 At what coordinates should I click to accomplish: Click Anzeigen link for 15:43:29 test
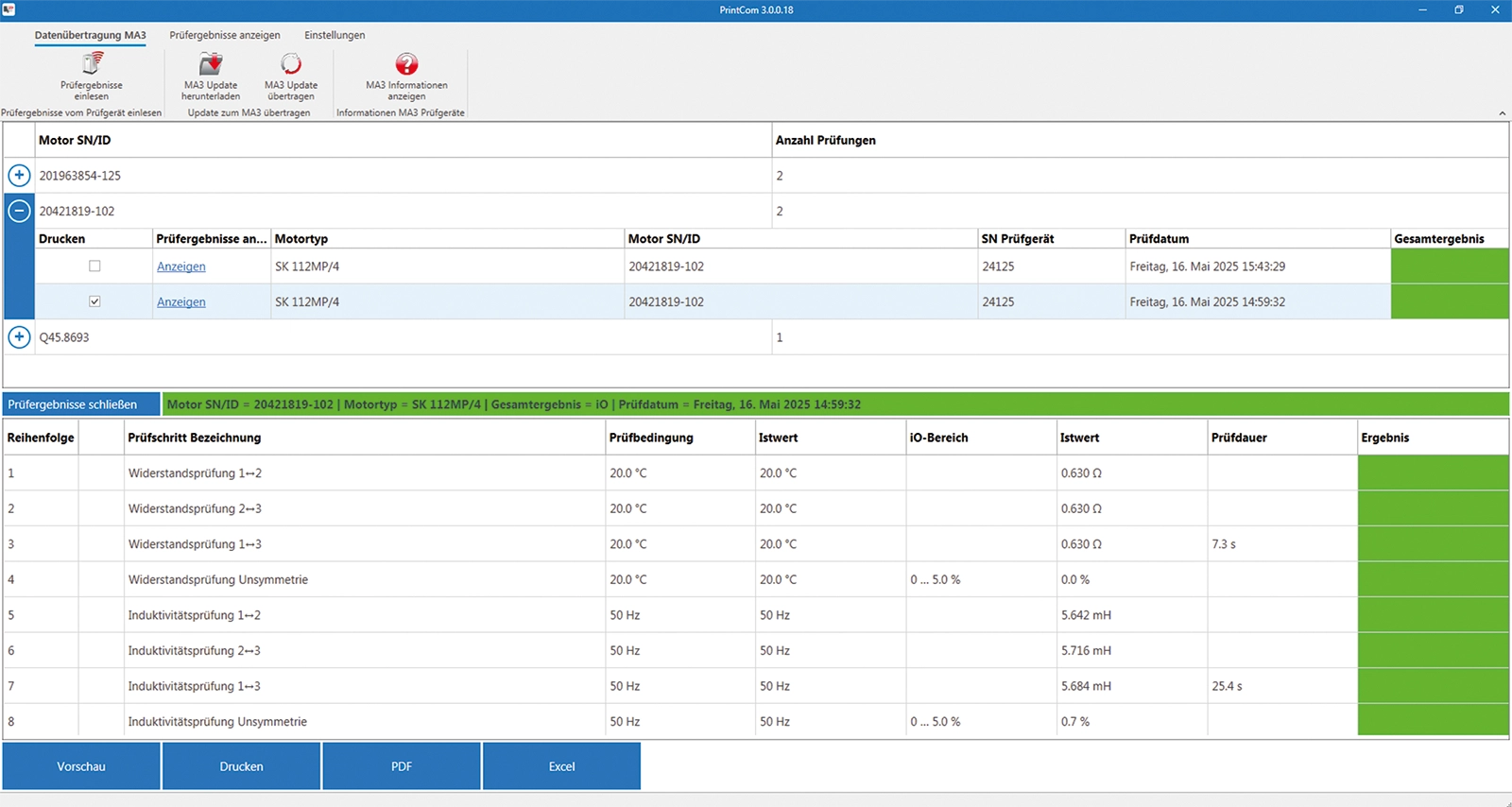181,266
